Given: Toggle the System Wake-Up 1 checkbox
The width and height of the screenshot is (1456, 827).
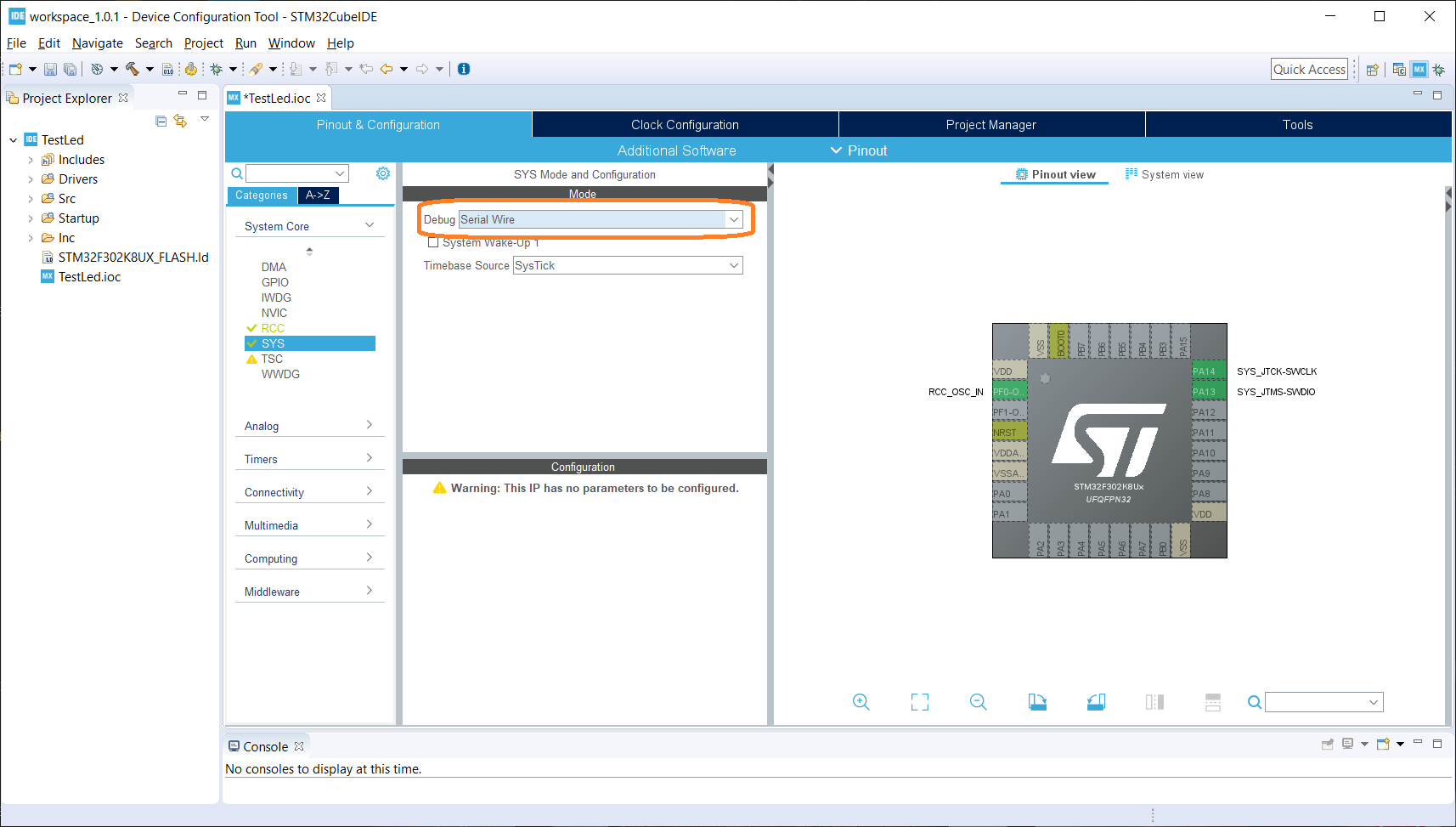Looking at the screenshot, I should tap(433, 242).
